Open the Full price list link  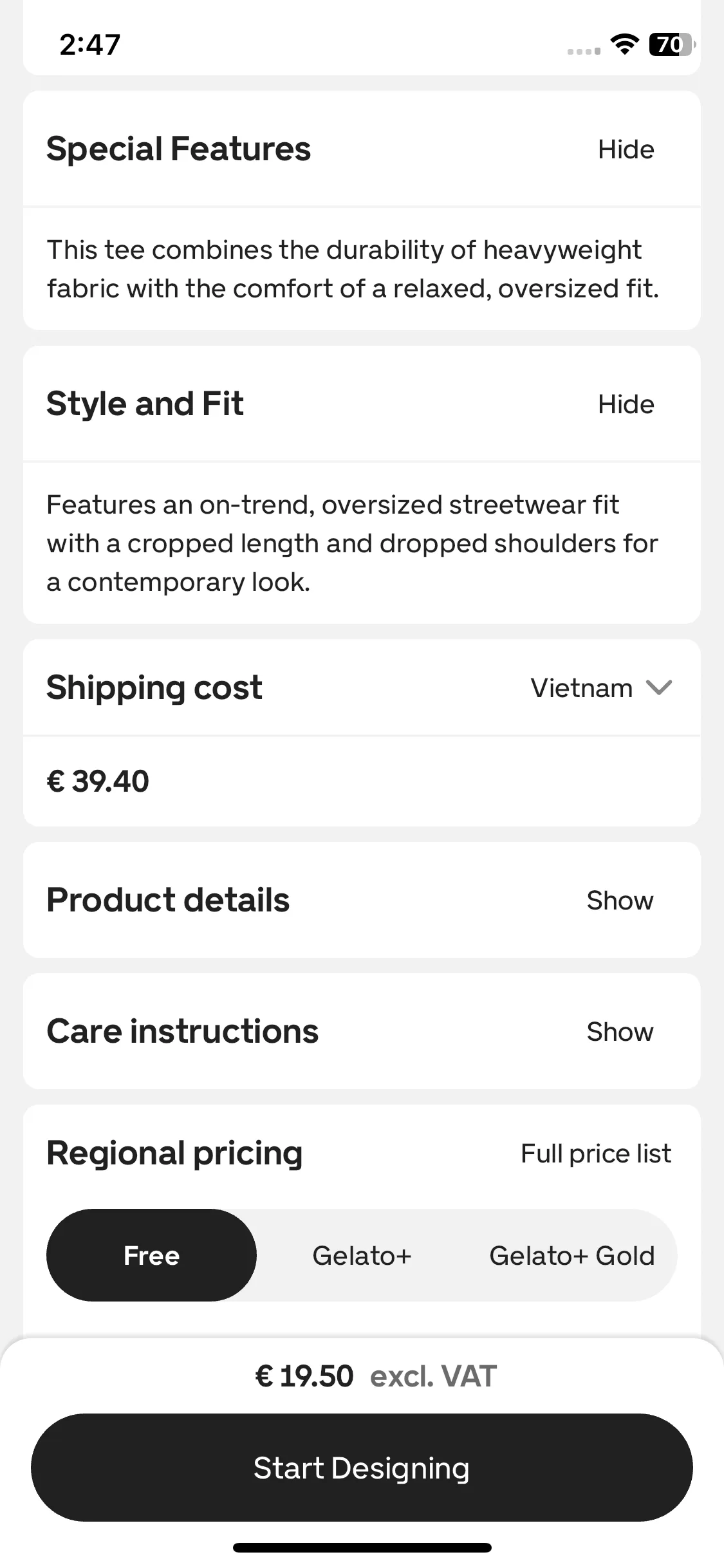coord(596,1153)
